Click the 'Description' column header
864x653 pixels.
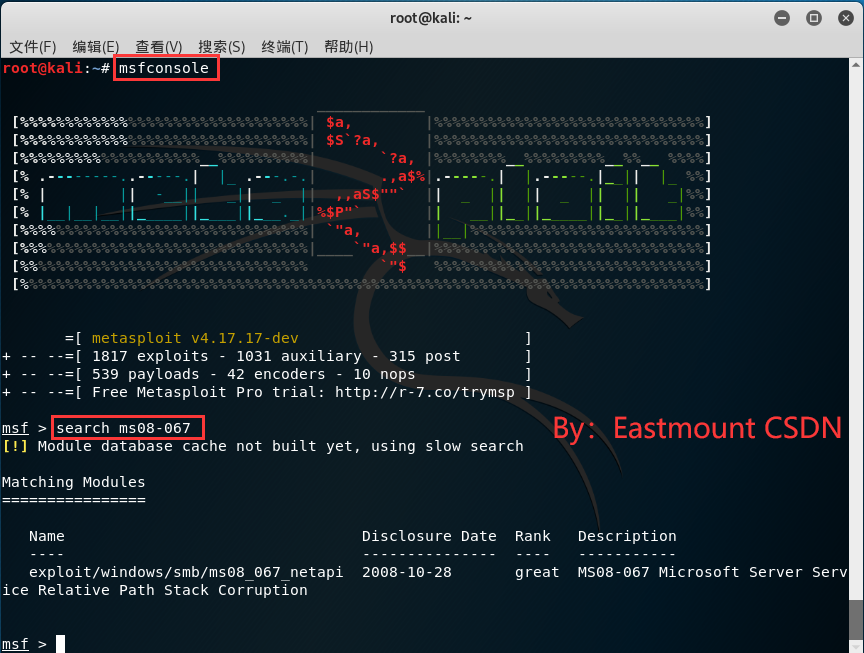click(x=627, y=536)
